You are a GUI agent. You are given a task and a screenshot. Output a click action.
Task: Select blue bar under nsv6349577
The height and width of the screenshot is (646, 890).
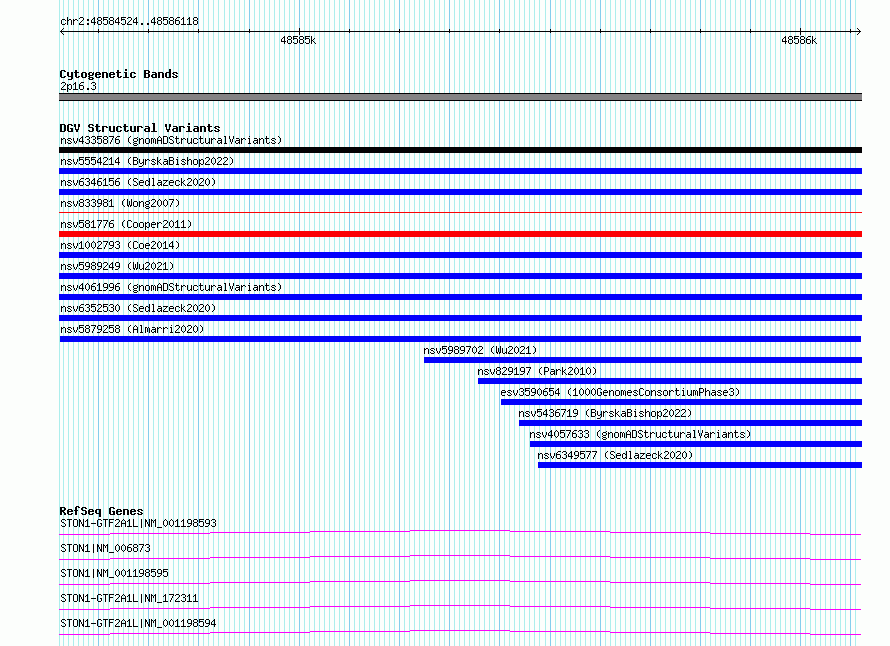700,465
